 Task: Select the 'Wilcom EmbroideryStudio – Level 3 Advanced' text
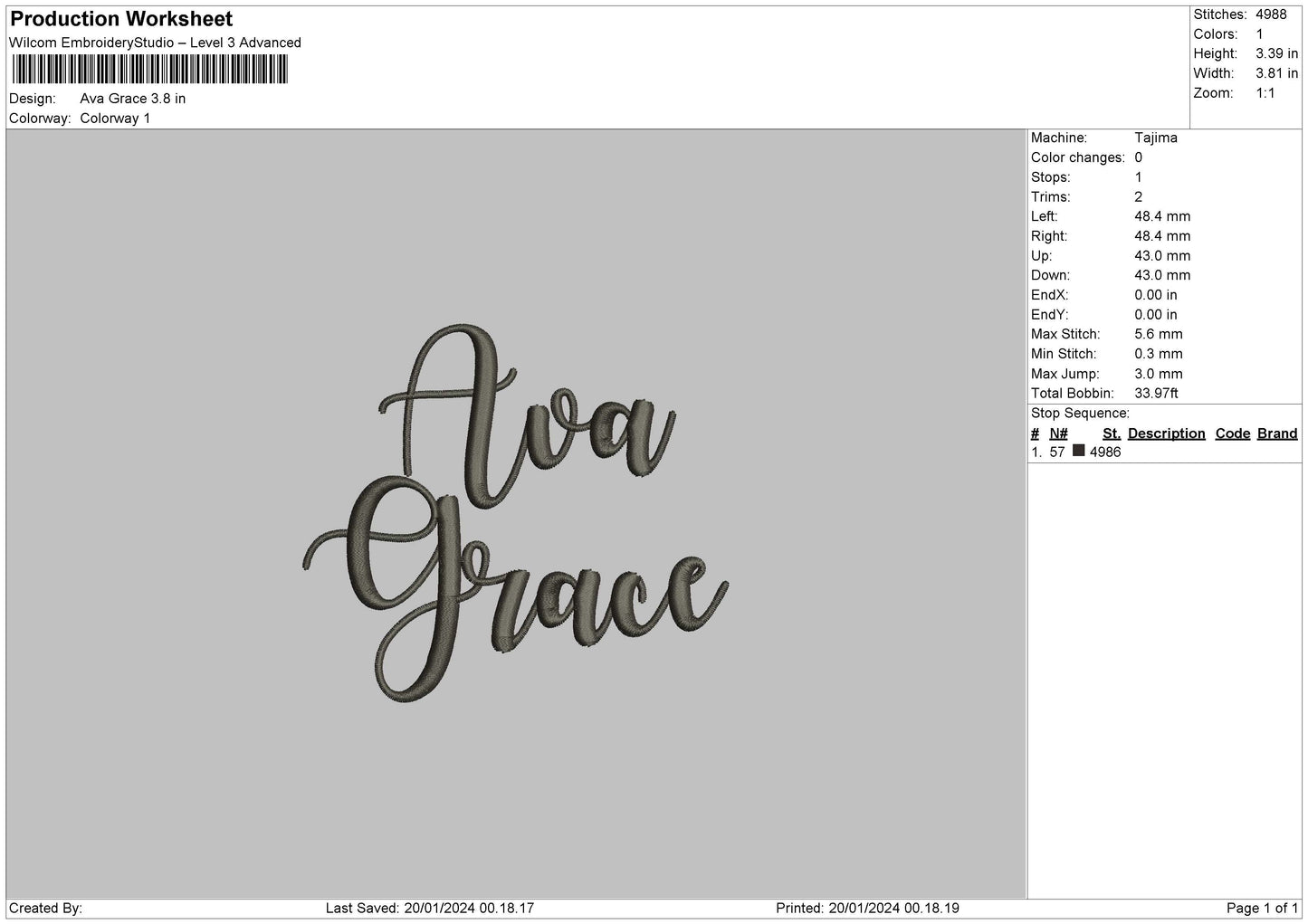[155, 43]
